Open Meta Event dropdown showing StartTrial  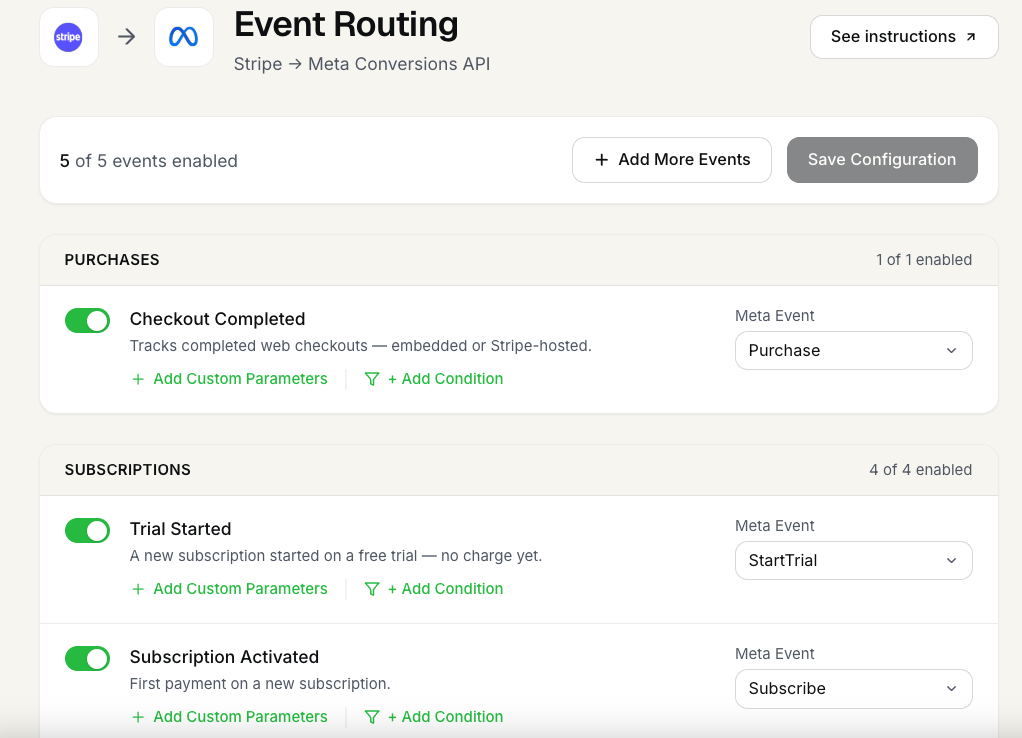point(854,561)
